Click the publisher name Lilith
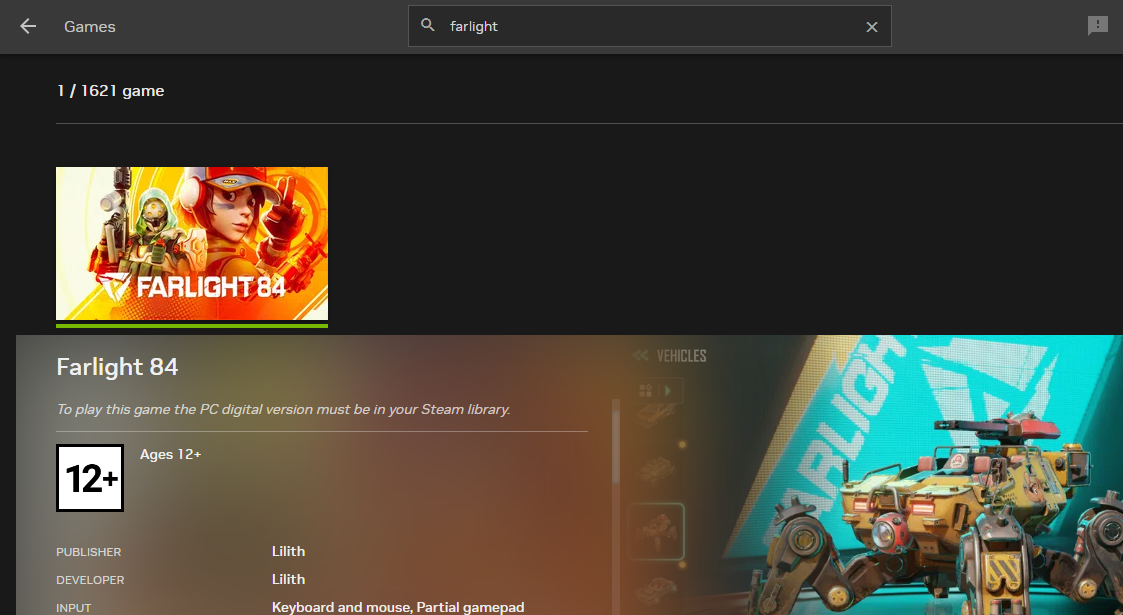The height and width of the screenshot is (615, 1123). click(288, 551)
